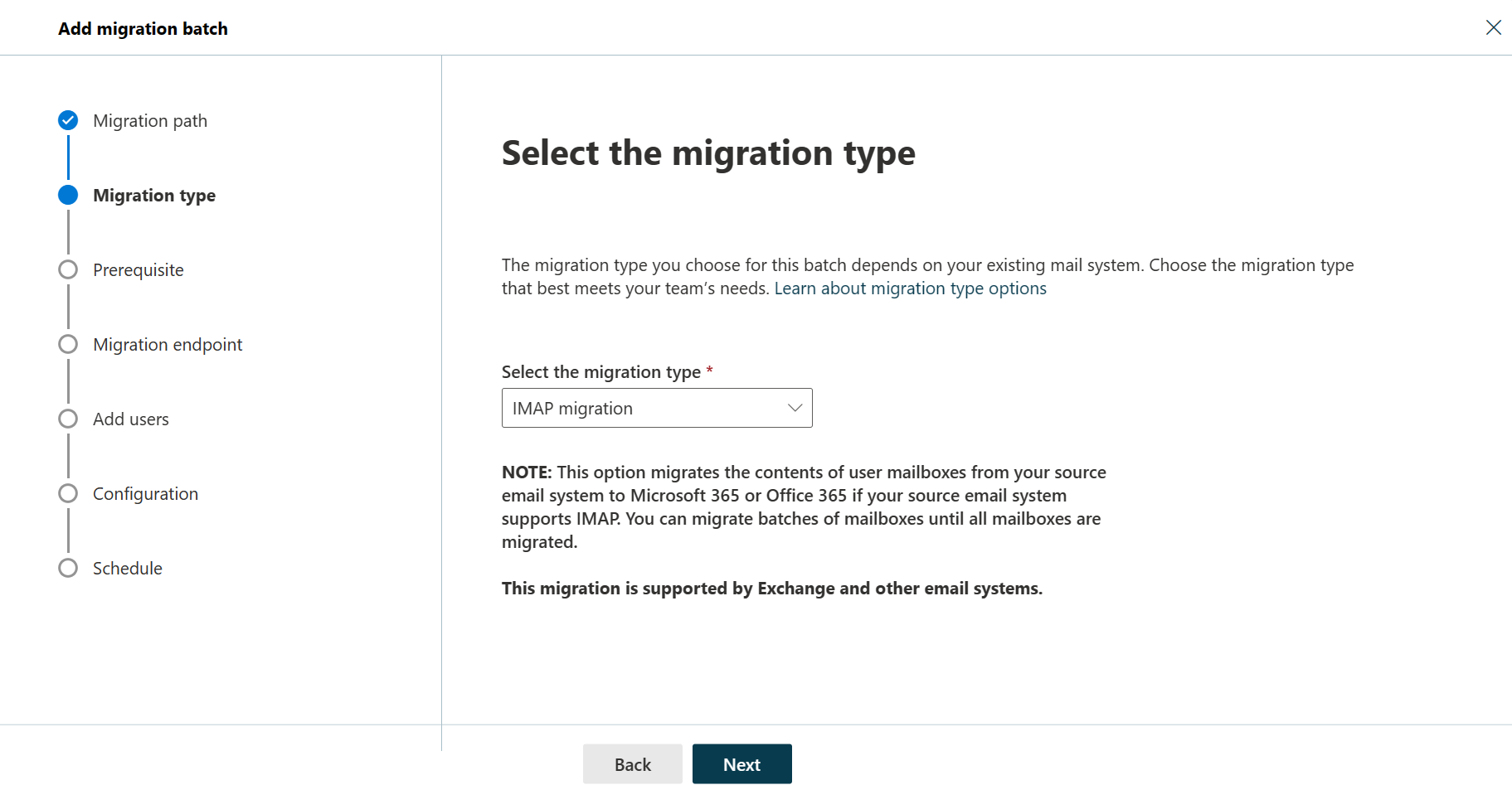Click the dropdown chevron next to IMAP migration
This screenshot has height=785, width=1512.
[x=794, y=407]
